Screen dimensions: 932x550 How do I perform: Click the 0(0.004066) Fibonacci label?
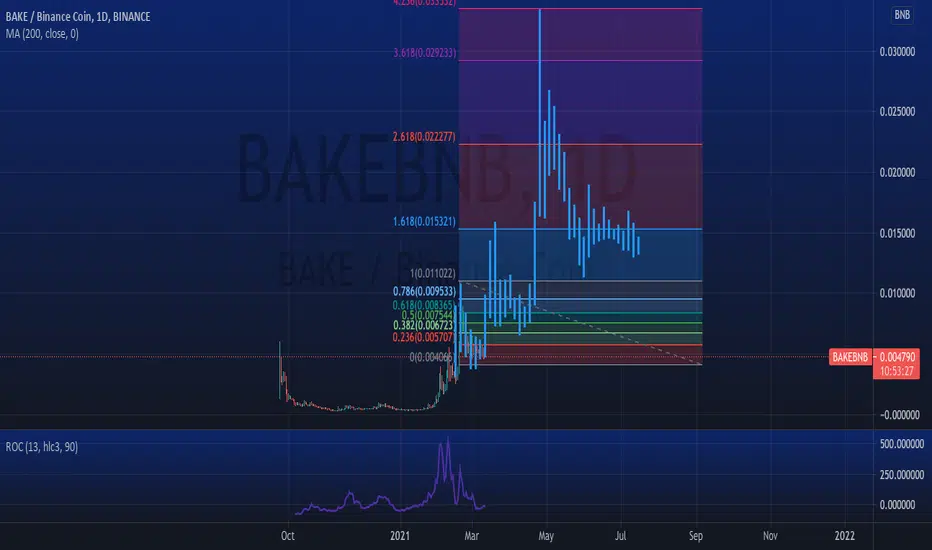[432, 357]
